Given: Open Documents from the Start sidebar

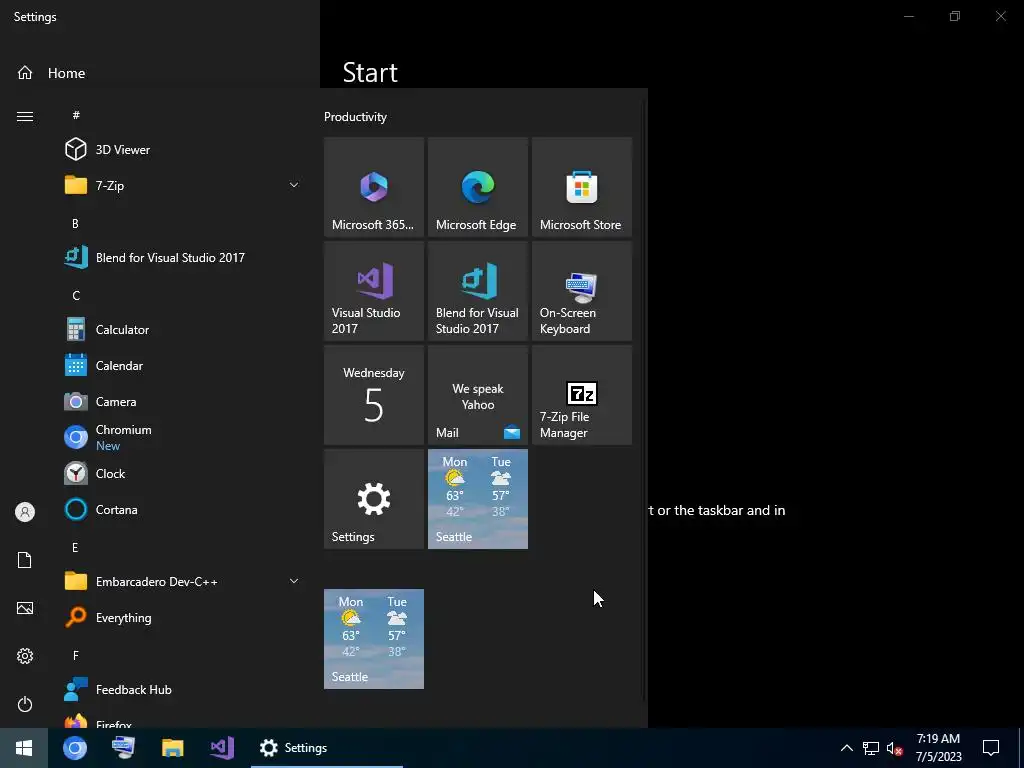Looking at the screenshot, I should [x=25, y=560].
